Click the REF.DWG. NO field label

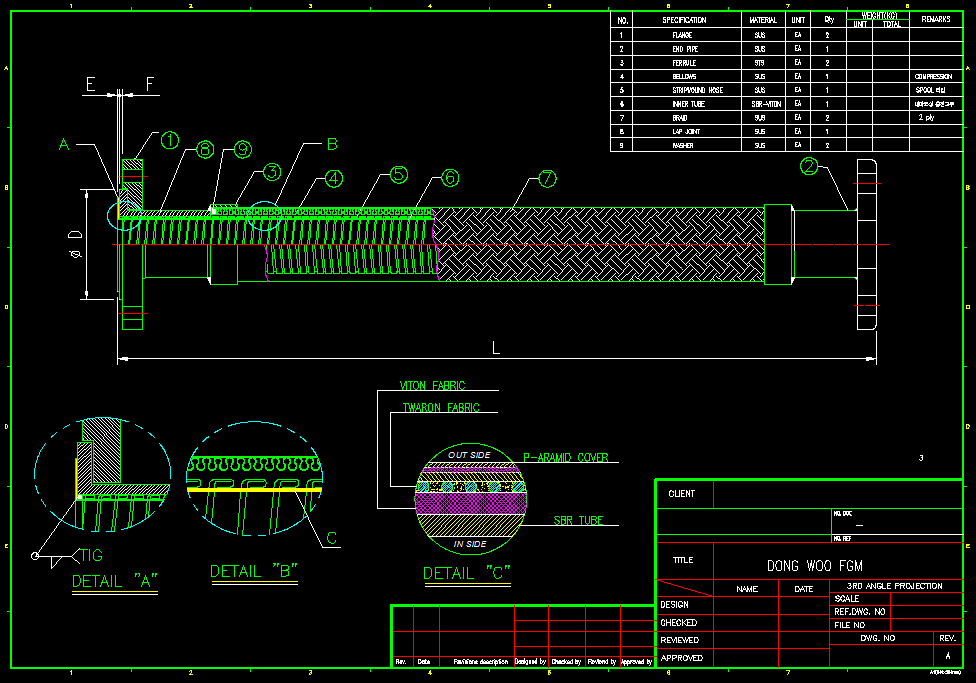860,611
